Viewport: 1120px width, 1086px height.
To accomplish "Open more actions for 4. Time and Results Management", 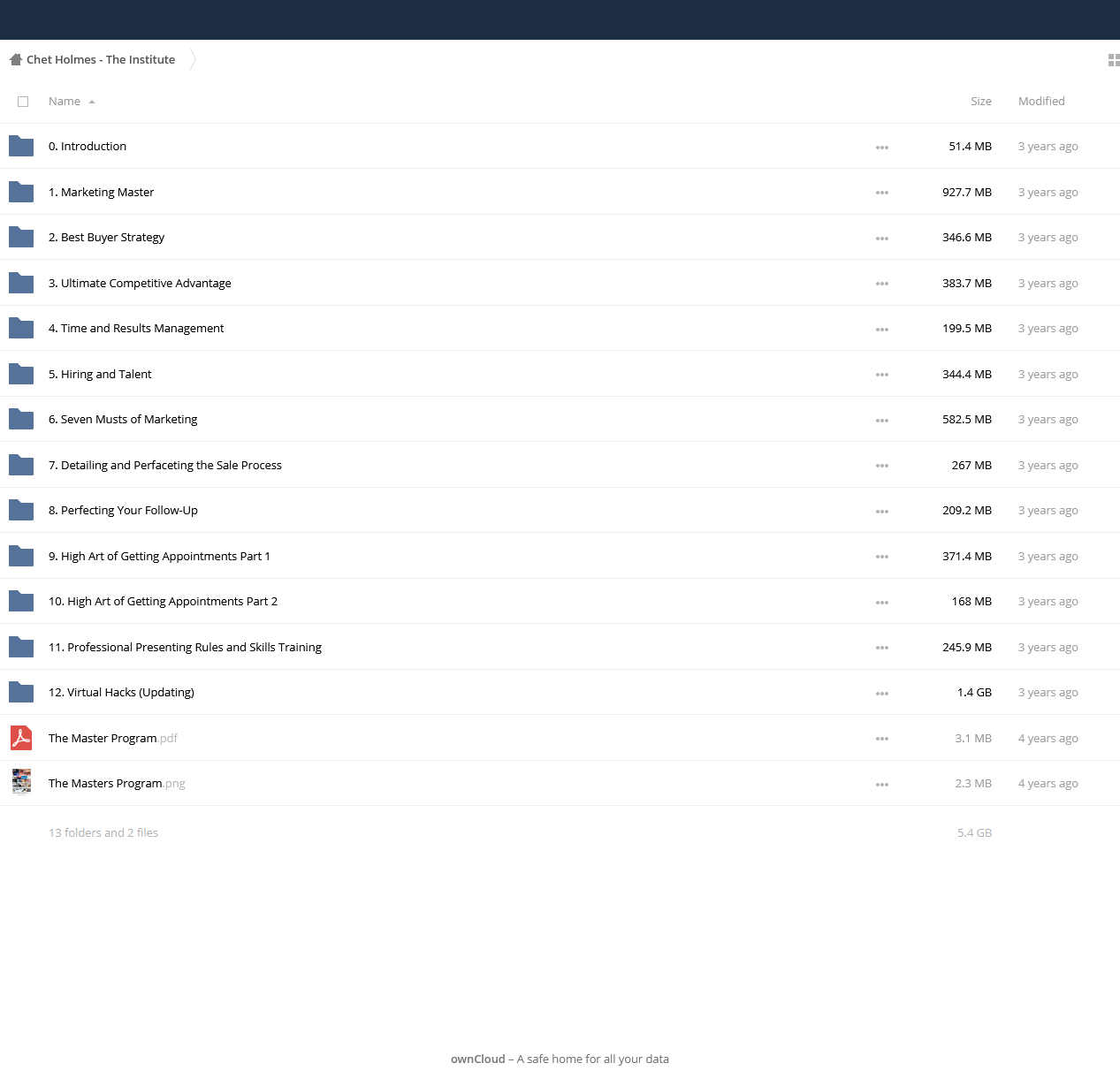I will (882, 330).
